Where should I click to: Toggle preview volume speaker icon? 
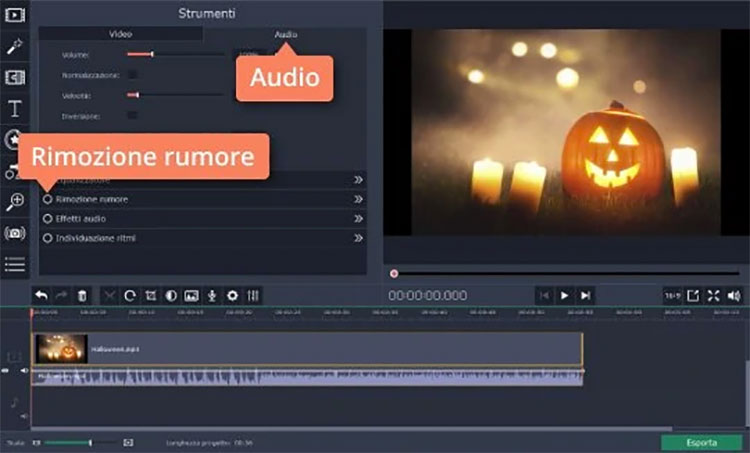tap(734, 296)
